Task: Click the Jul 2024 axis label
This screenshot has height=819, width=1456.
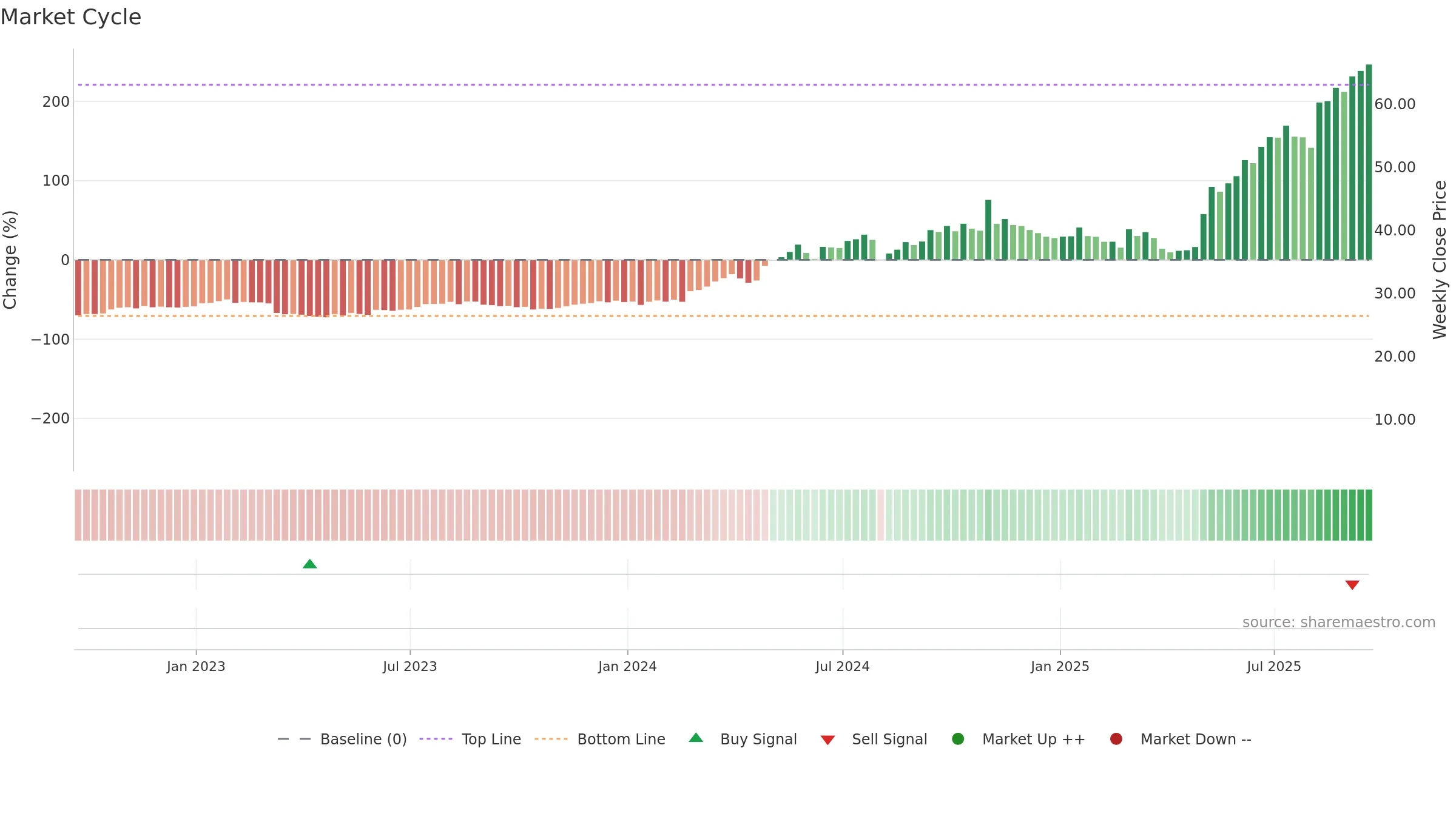Action: pos(843,667)
